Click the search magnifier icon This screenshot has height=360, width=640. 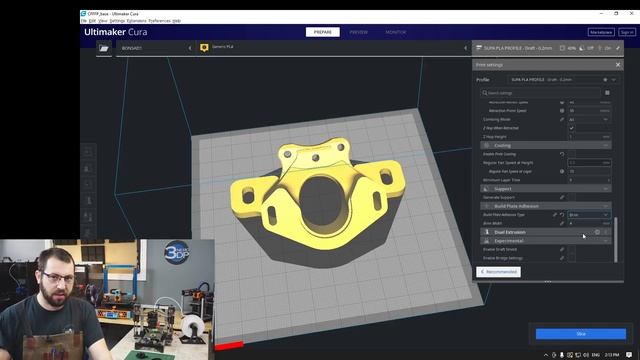[x=484, y=93]
